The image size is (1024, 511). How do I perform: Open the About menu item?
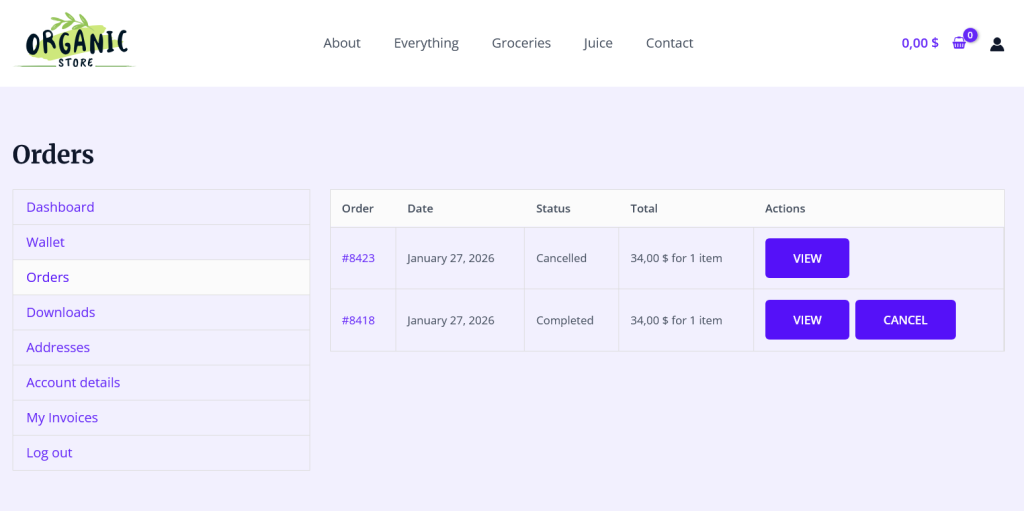click(x=342, y=43)
